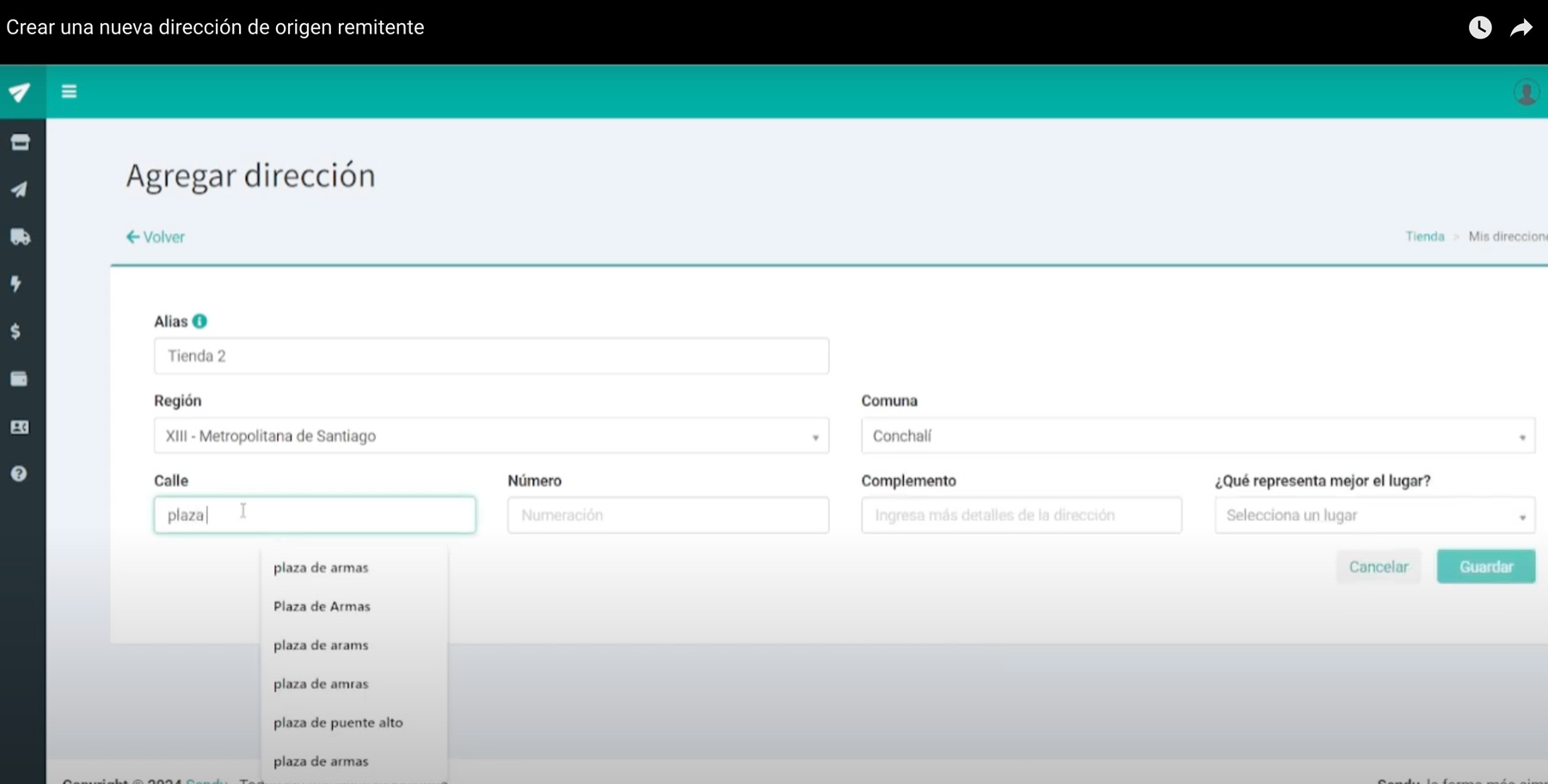Click the lightning bolt sidebar icon
Image resolution: width=1548 pixels, height=784 pixels.
coord(16,284)
